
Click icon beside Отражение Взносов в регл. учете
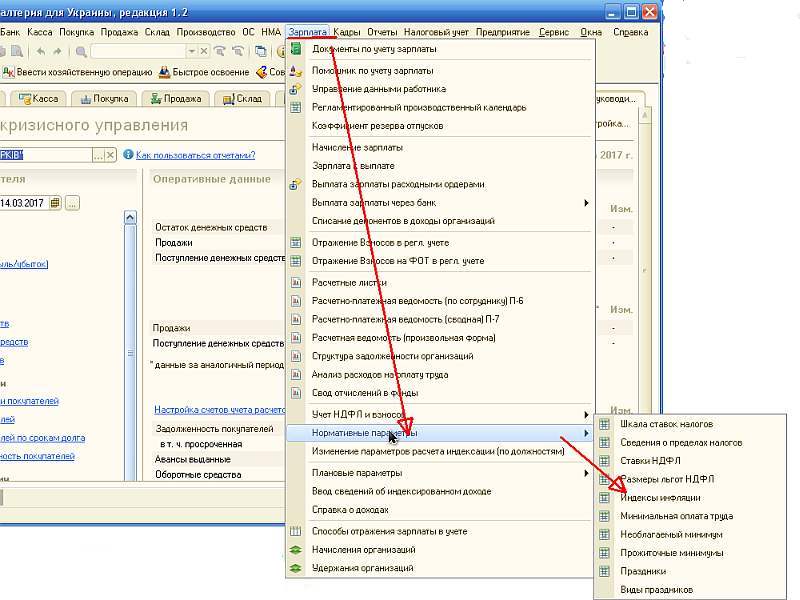pos(295,242)
